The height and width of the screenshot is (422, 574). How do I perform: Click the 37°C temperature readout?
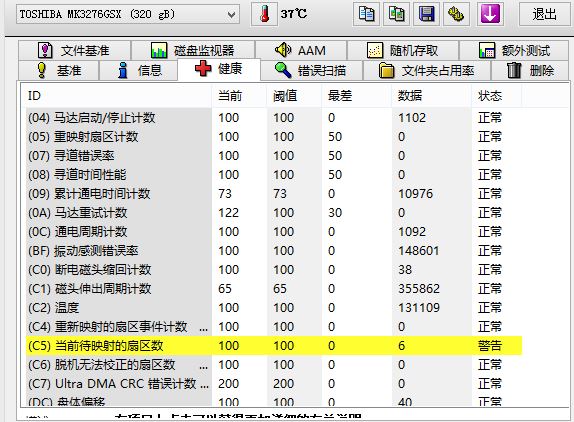294,14
